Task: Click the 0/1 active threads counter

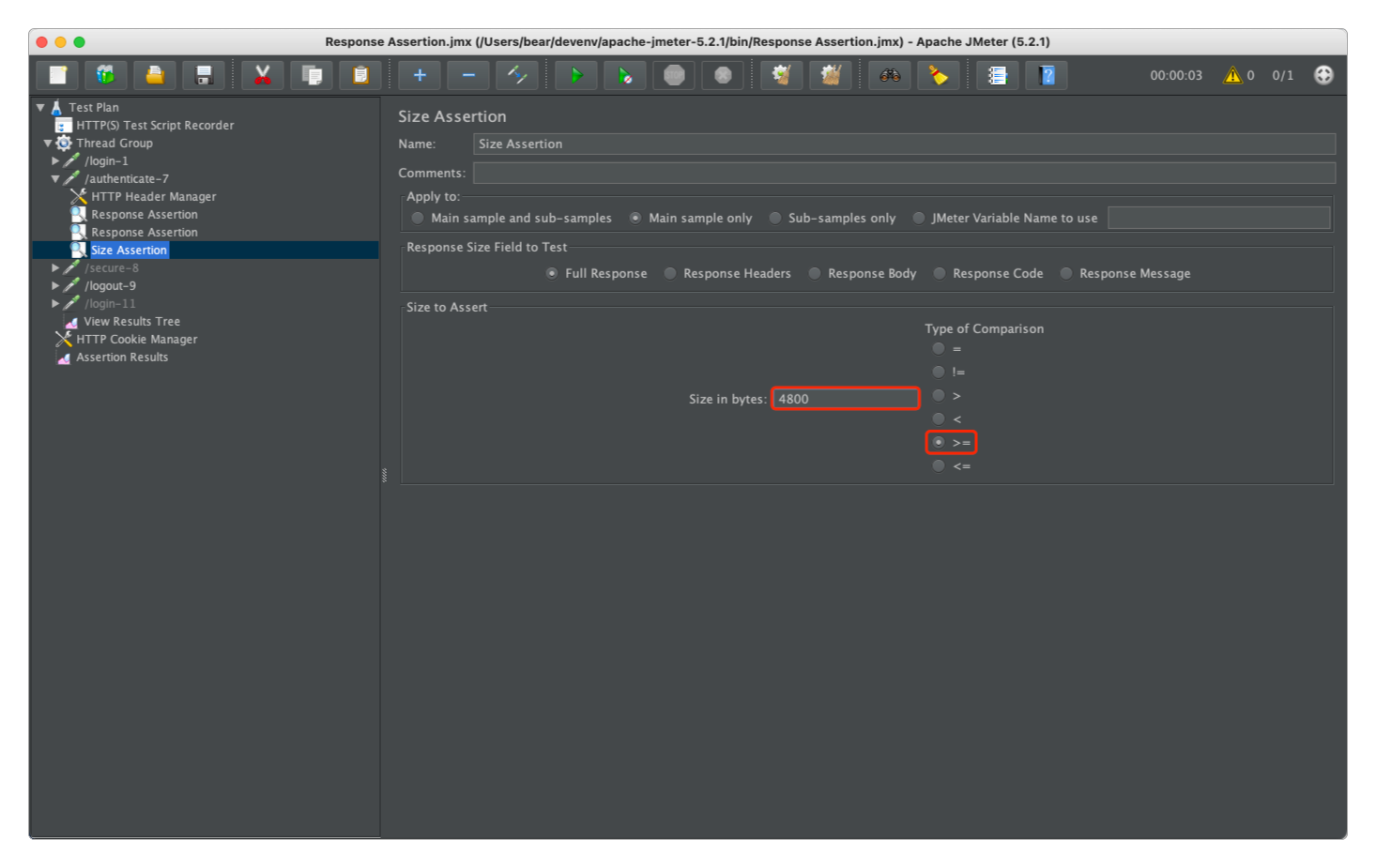Action: tap(1282, 75)
